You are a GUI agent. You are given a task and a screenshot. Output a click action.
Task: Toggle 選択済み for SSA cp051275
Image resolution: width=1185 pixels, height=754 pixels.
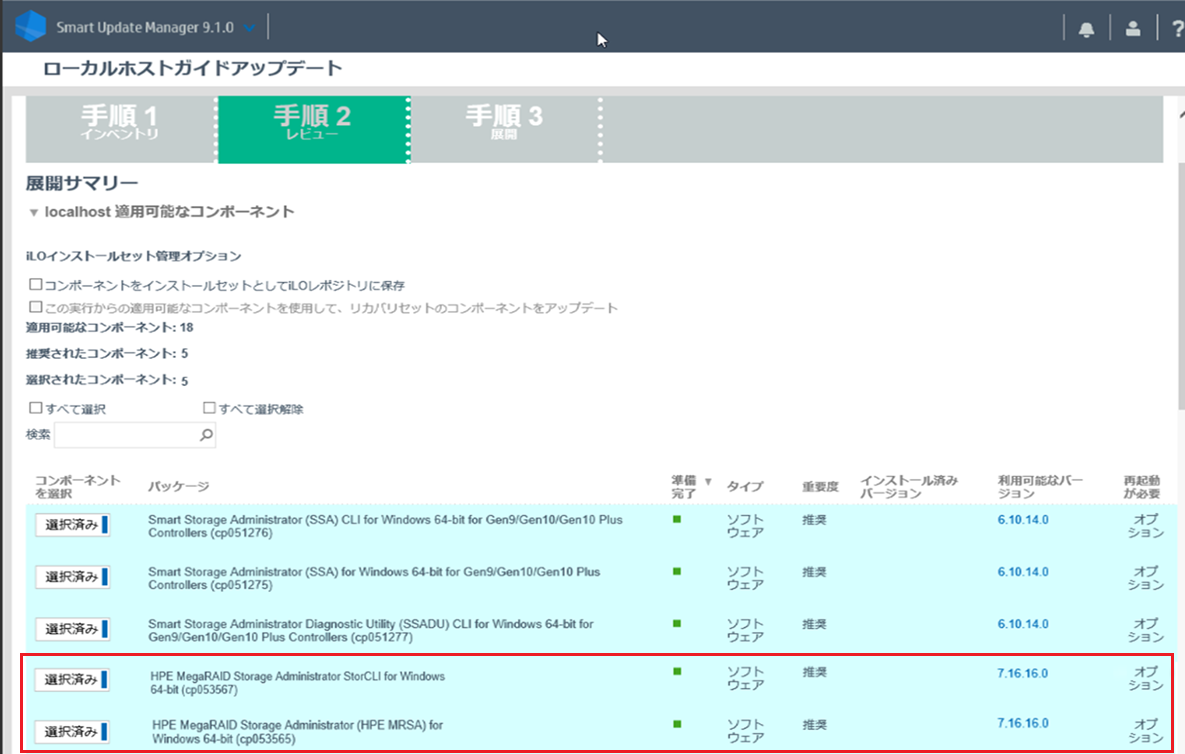(x=73, y=576)
